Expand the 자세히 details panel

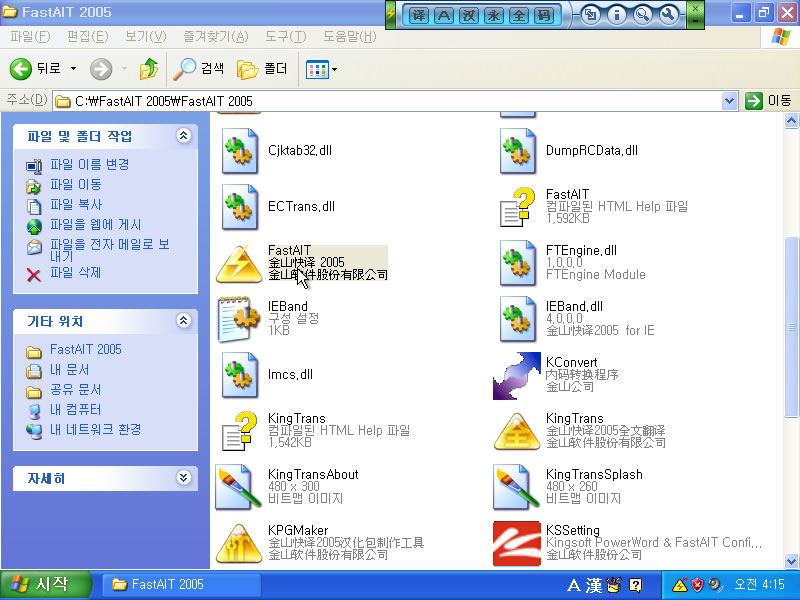(x=184, y=478)
